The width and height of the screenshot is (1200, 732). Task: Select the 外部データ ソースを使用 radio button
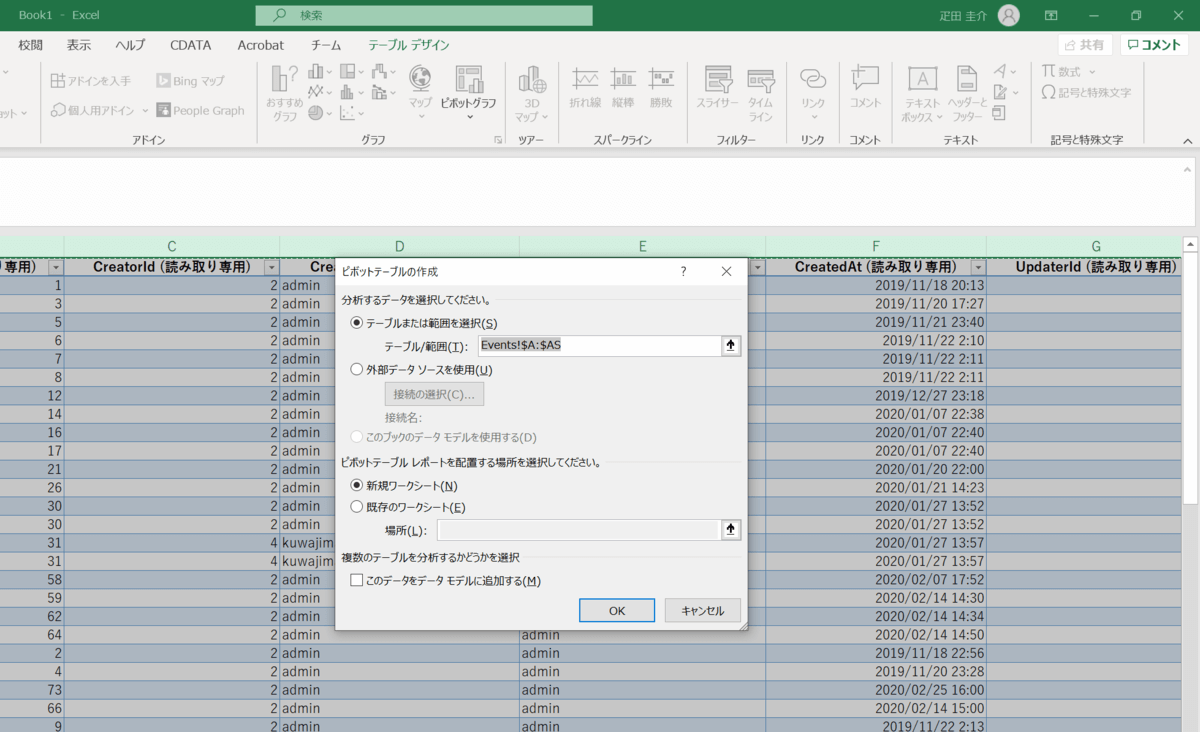pyautogui.click(x=357, y=369)
